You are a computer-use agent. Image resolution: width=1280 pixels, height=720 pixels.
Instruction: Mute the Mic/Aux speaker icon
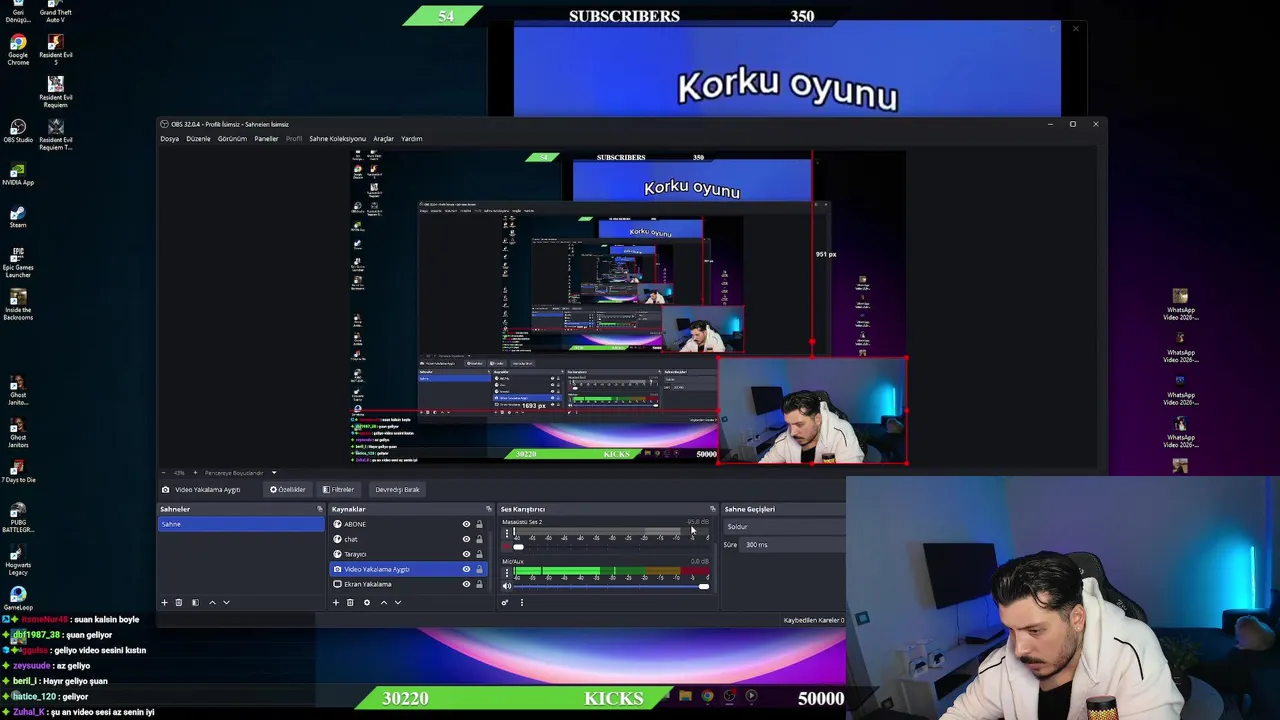click(x=506, y=586)
